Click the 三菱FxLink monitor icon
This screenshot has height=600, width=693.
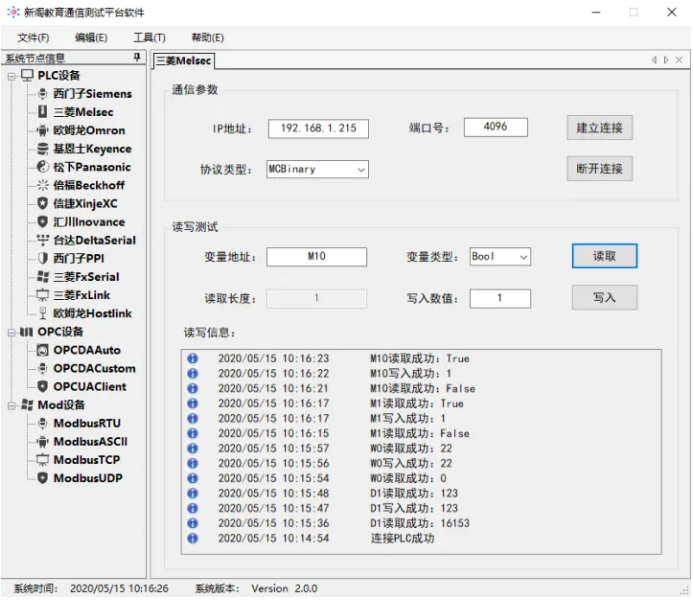pos(42,295)
